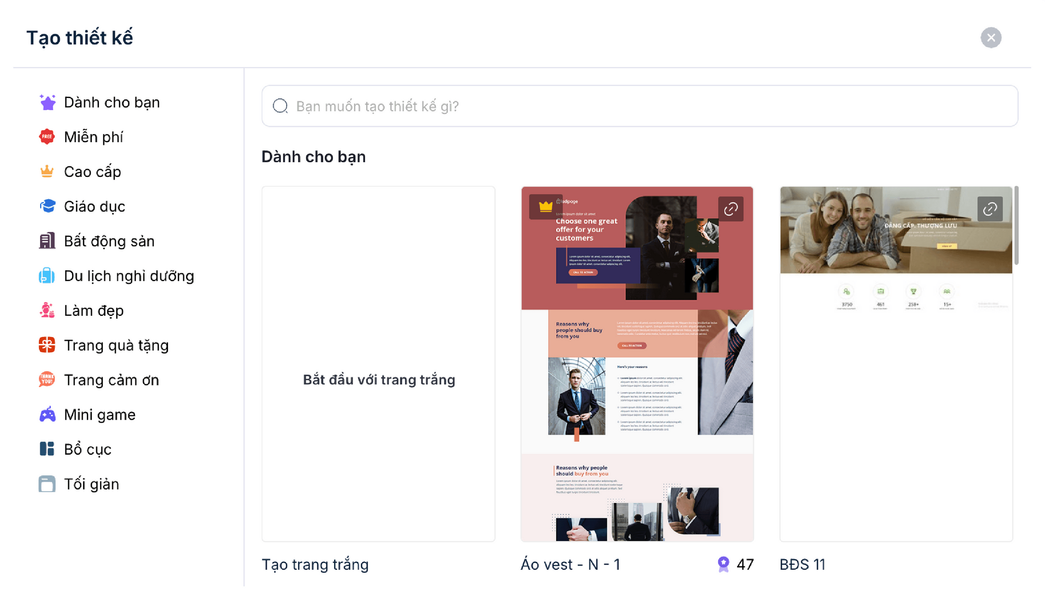Click the Mini game controller icon

tap(47, 415)
